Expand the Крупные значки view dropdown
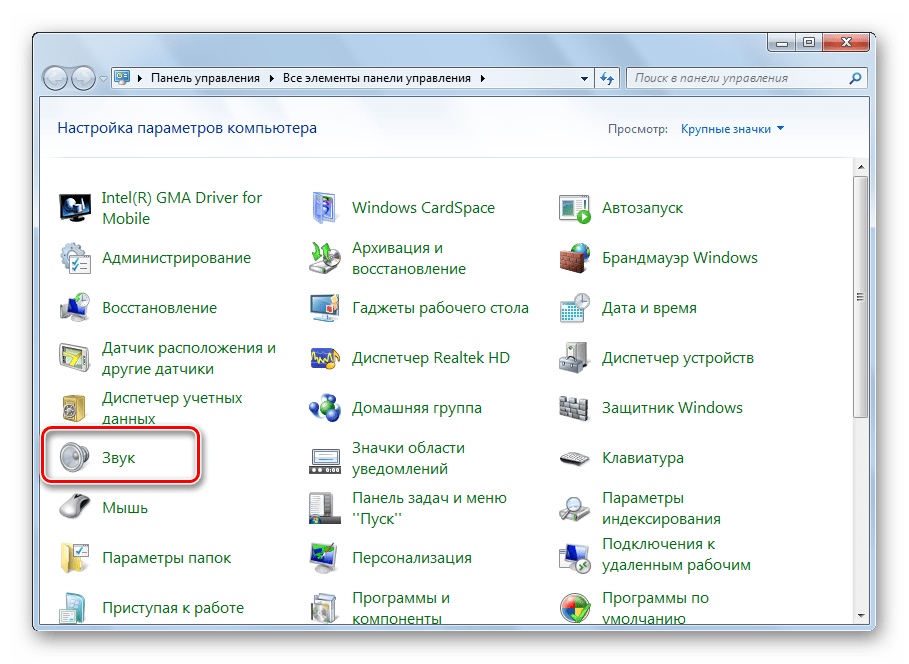Viewport: 909px width, 664px height. pos(732,129)
